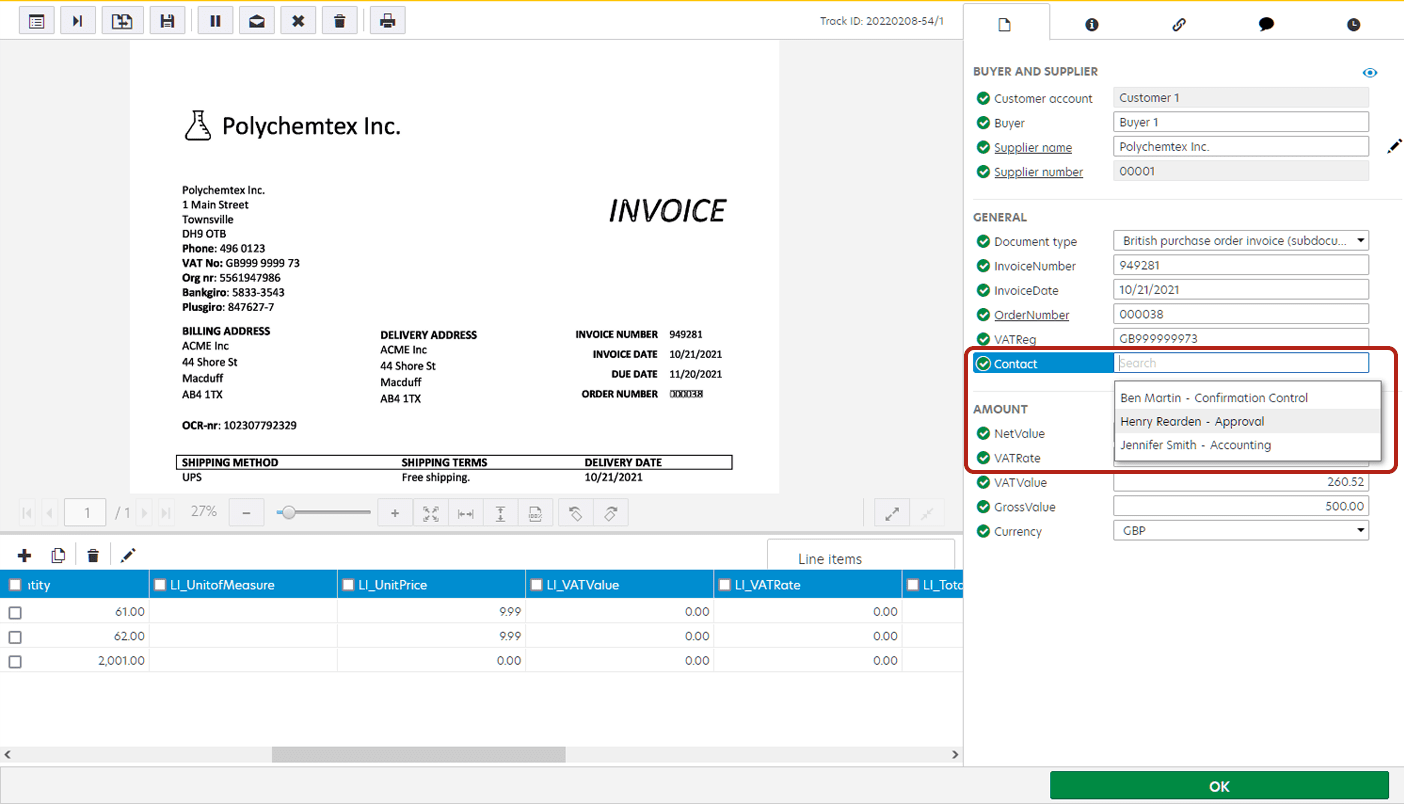Rotate the invoice preview counterclockwise
Screen dimensions: 1404x804
pyautogui.click(x=575, y=512)
